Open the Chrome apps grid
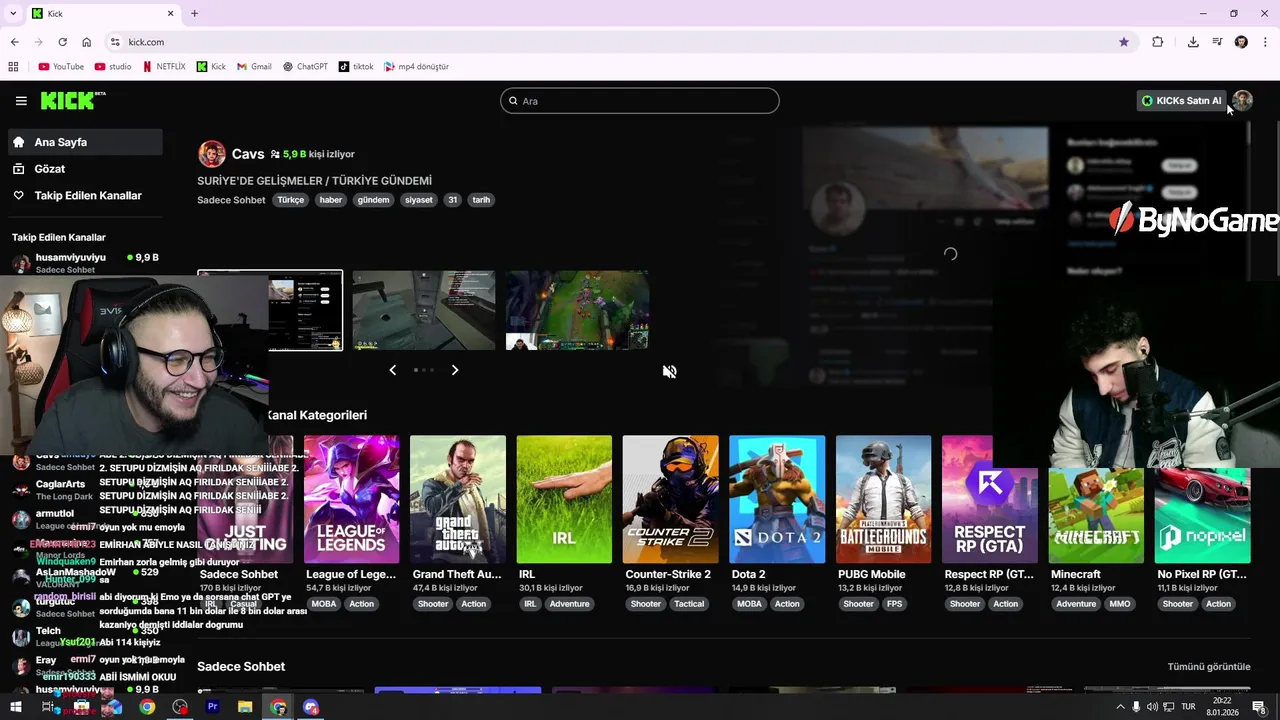The height and width of the screenshot is (720, 1280). click(x=13, y=67)
